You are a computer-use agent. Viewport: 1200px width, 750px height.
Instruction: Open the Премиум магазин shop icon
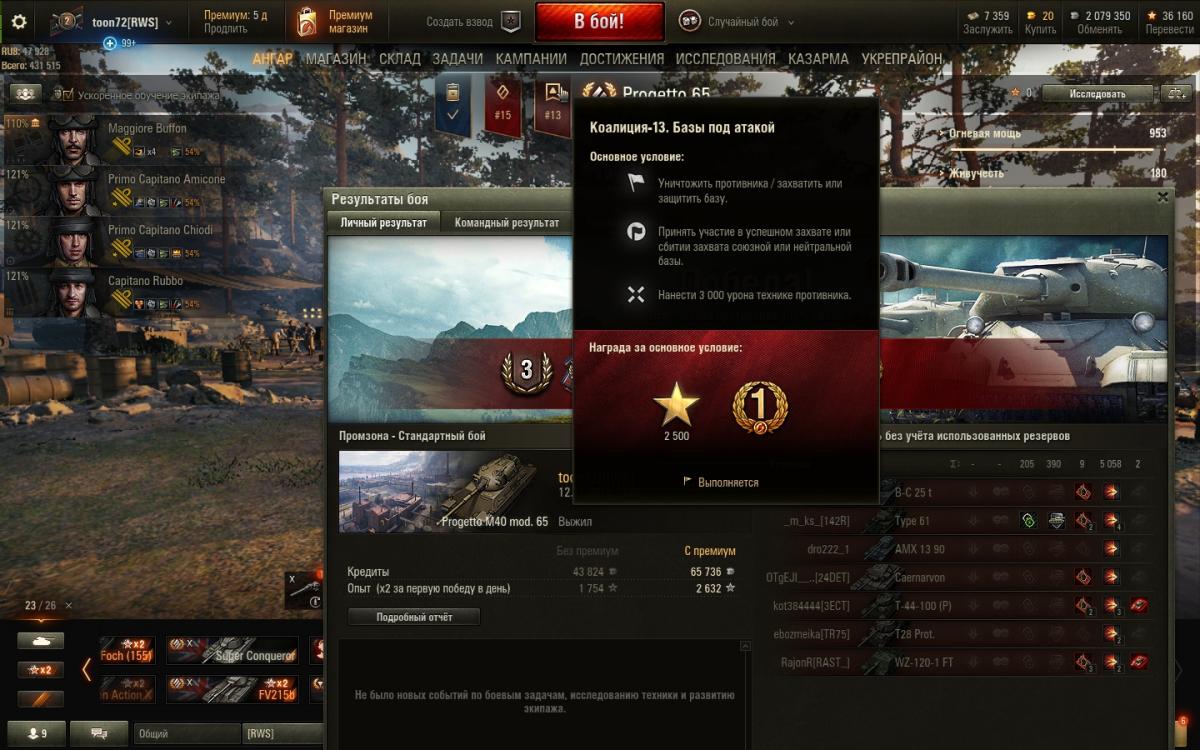pyautogui.click(x=308, y=22)
